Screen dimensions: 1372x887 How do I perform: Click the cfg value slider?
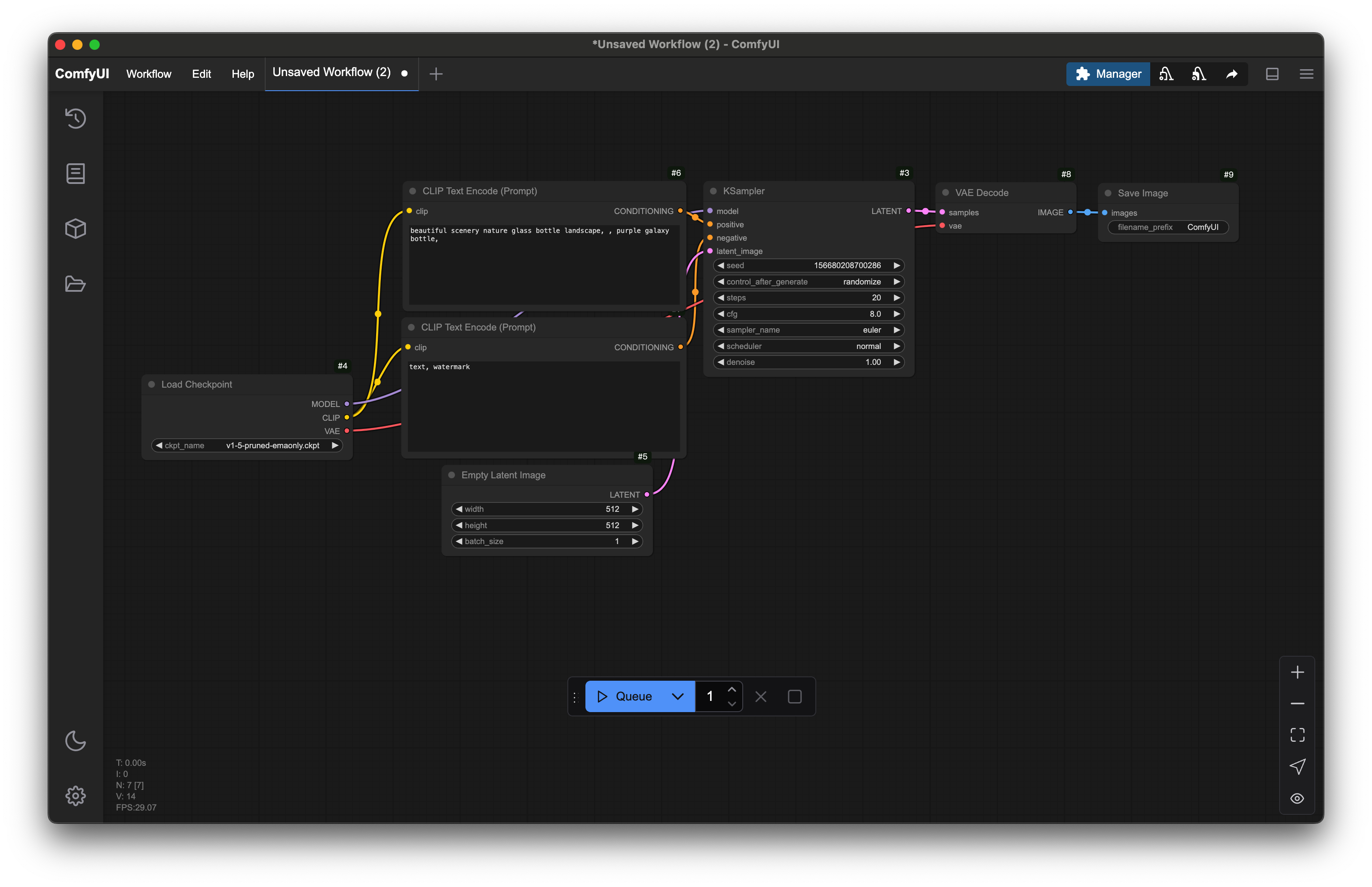coord(808,314)
